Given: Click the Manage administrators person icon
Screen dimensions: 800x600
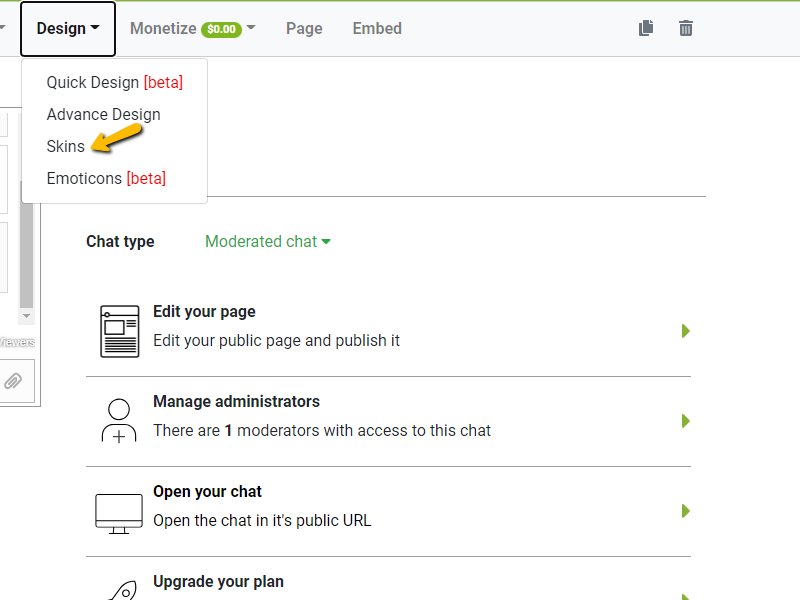Looking at the screenshot, I should click(x=119, y=421).
